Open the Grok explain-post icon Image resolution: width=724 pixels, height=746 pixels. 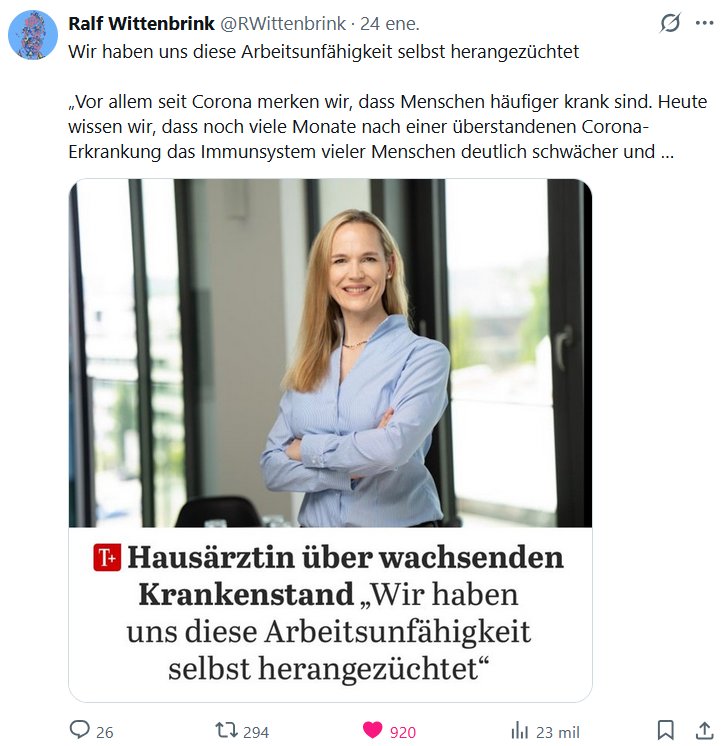pyautogui.click(x=670, y=23)
